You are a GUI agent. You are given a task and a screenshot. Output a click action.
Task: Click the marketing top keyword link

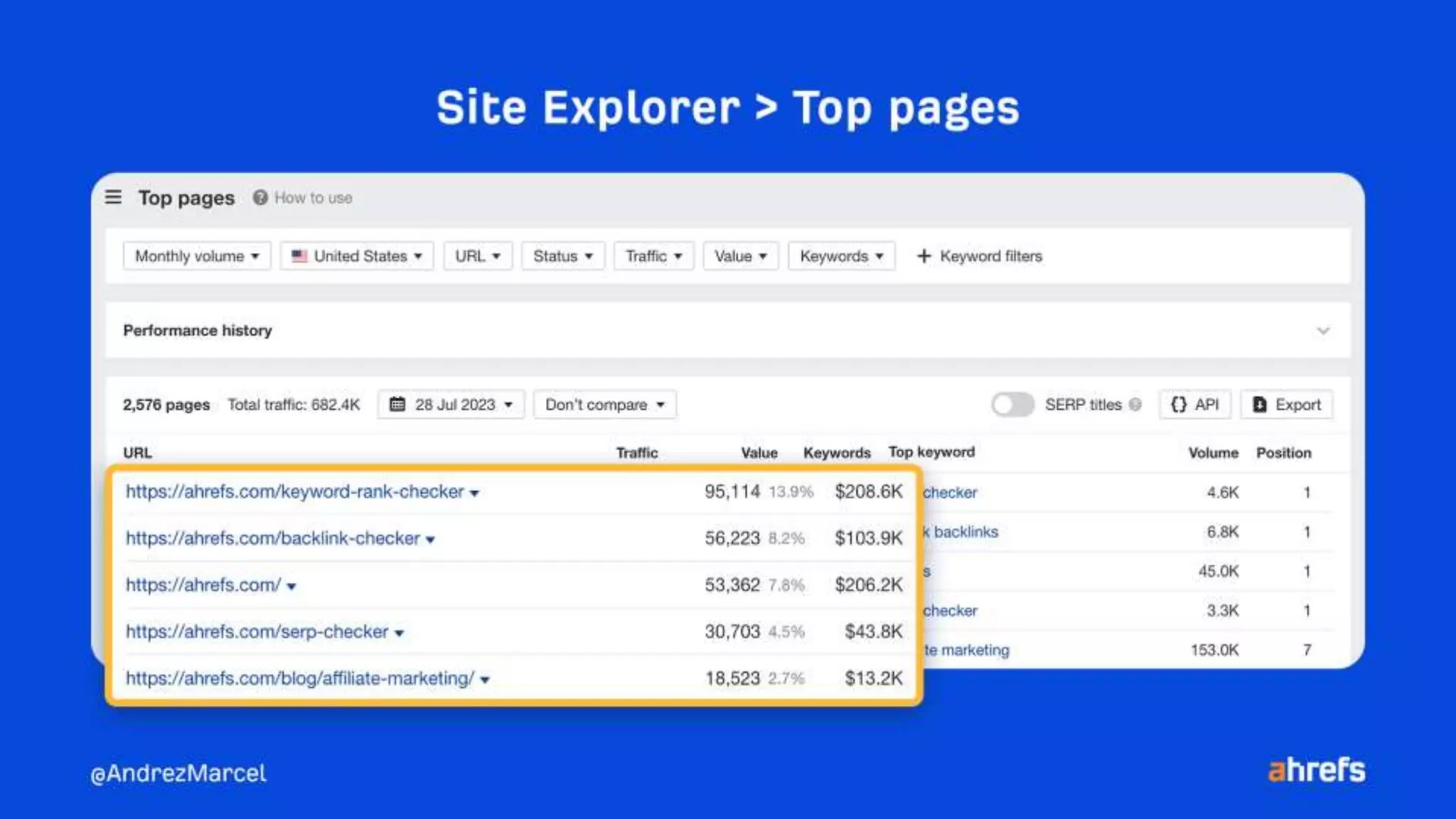966,650
